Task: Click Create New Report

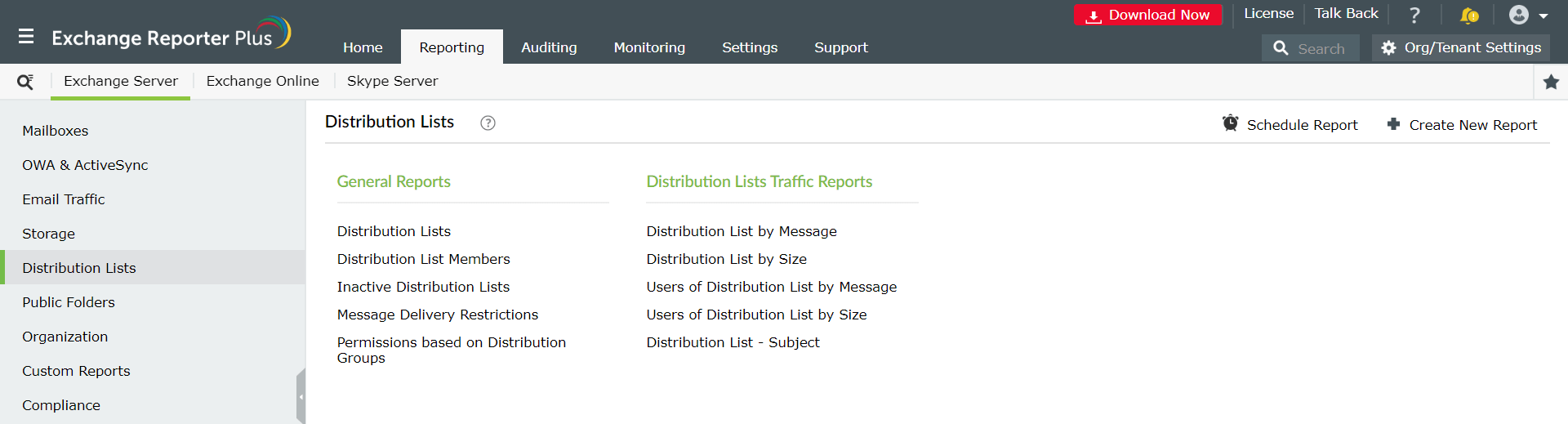Action: [x=1472, y=125]
